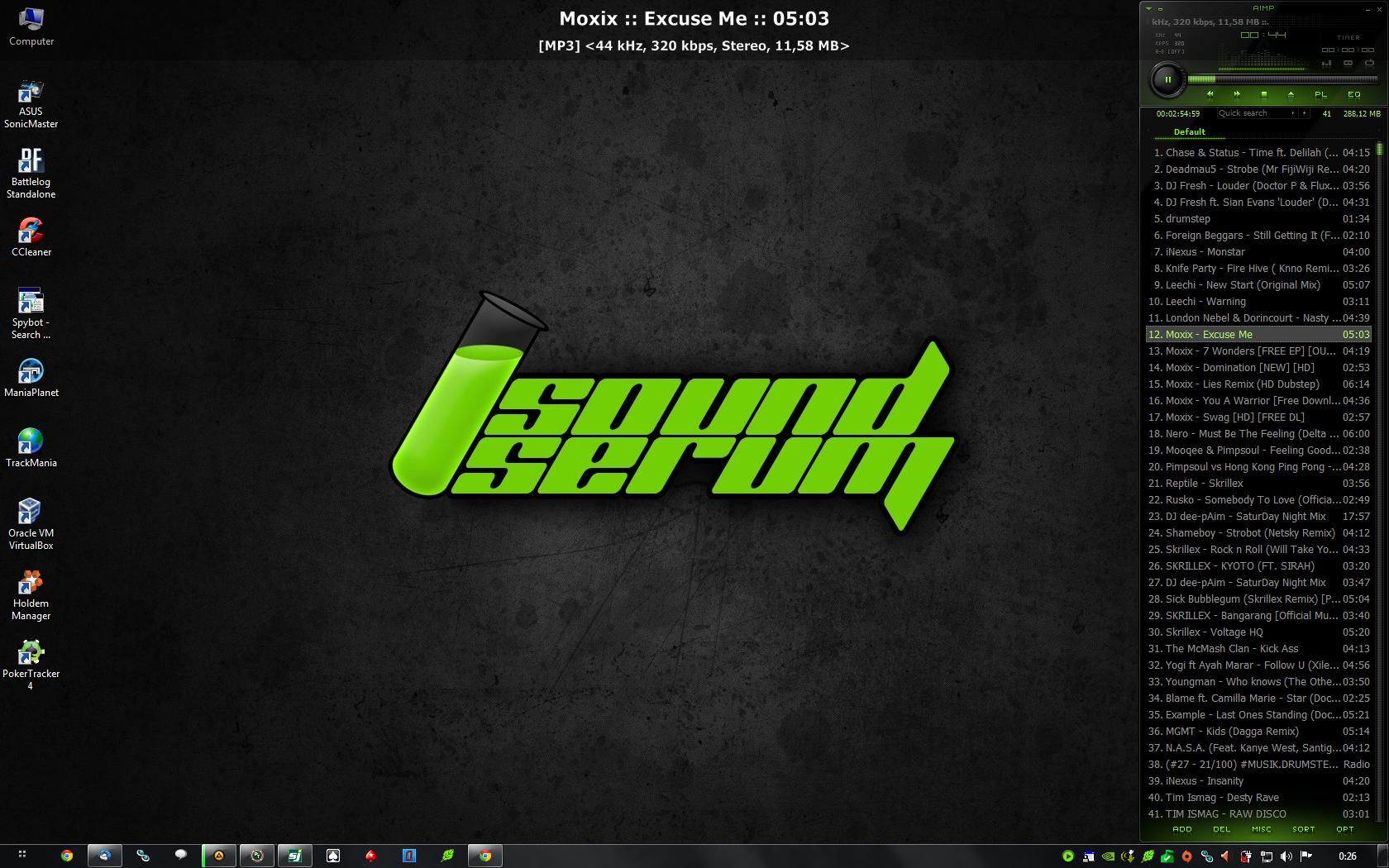This screenshot has height=868, width=1389.
Task: Select track 'iNexus - Monstar'
Action: 1258,252
